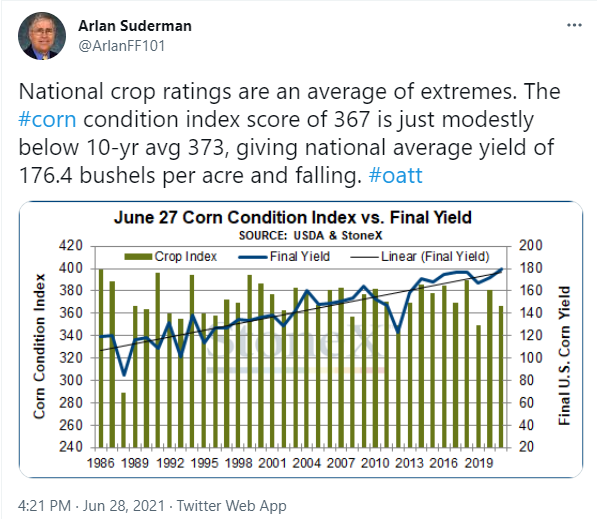The height and width of the screenshot is (519, 597).
Task: Click the Twitter Web App source link
Action: click(231, 506)
